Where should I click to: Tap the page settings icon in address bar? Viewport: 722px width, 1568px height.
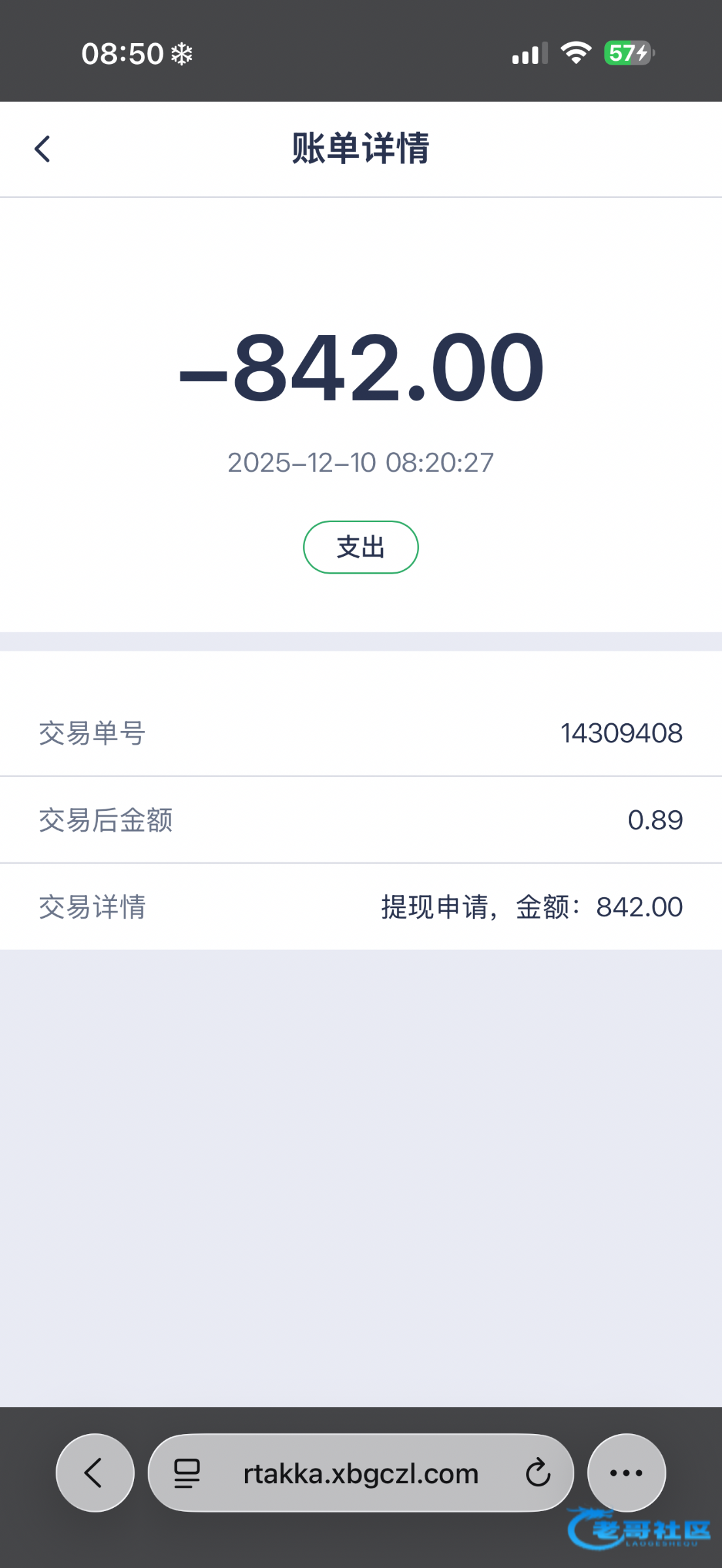coord(187,1473)
